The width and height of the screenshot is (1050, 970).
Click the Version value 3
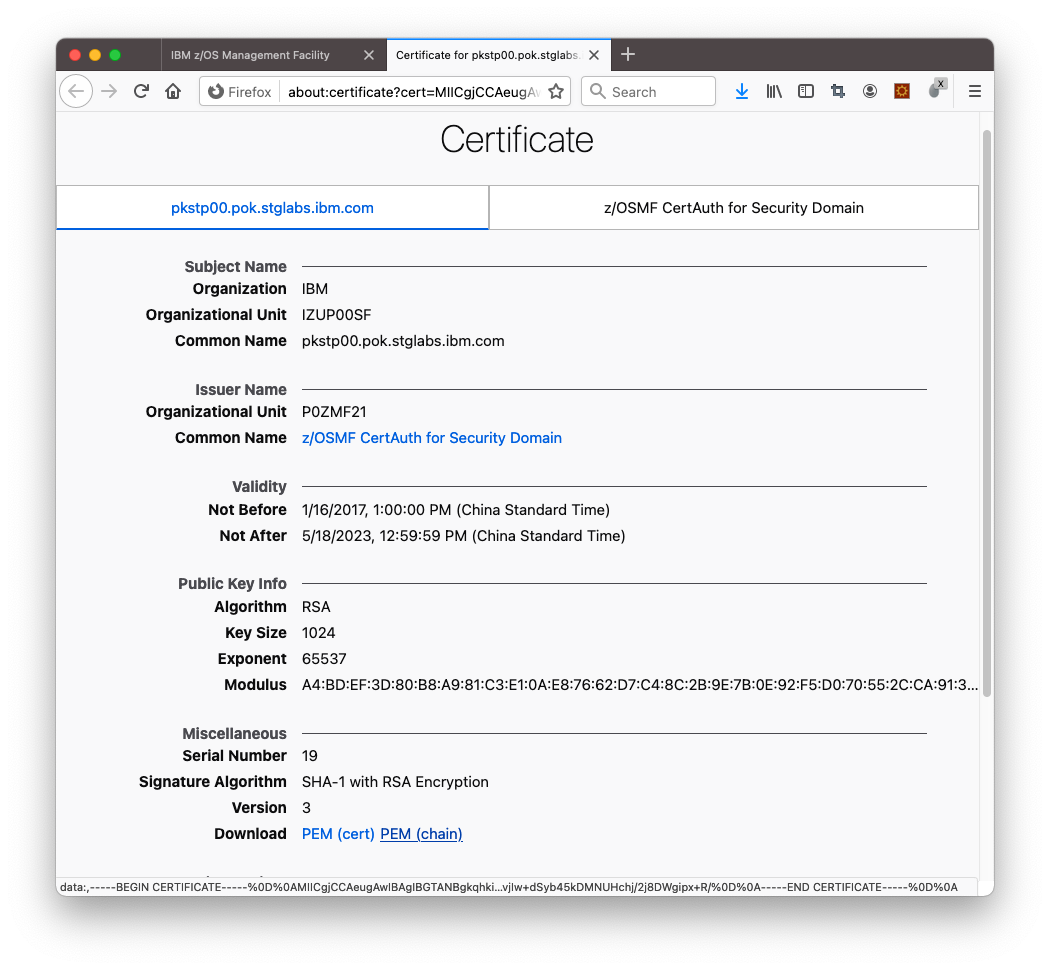click(306, 808)
